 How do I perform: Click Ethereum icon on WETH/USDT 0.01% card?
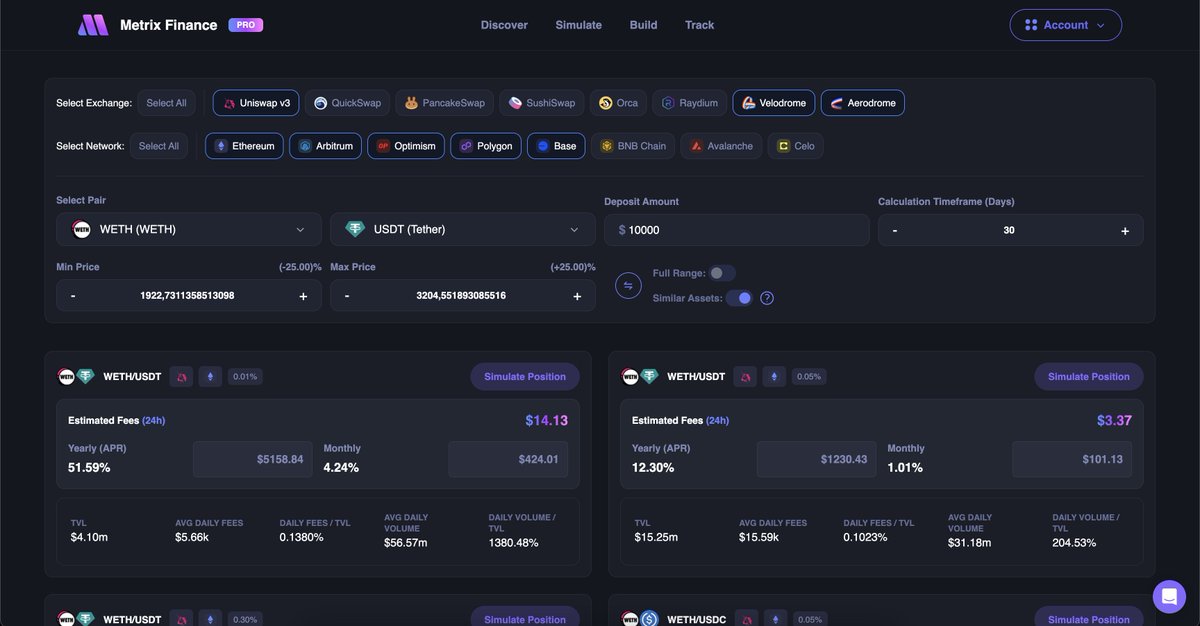(210, 377)
